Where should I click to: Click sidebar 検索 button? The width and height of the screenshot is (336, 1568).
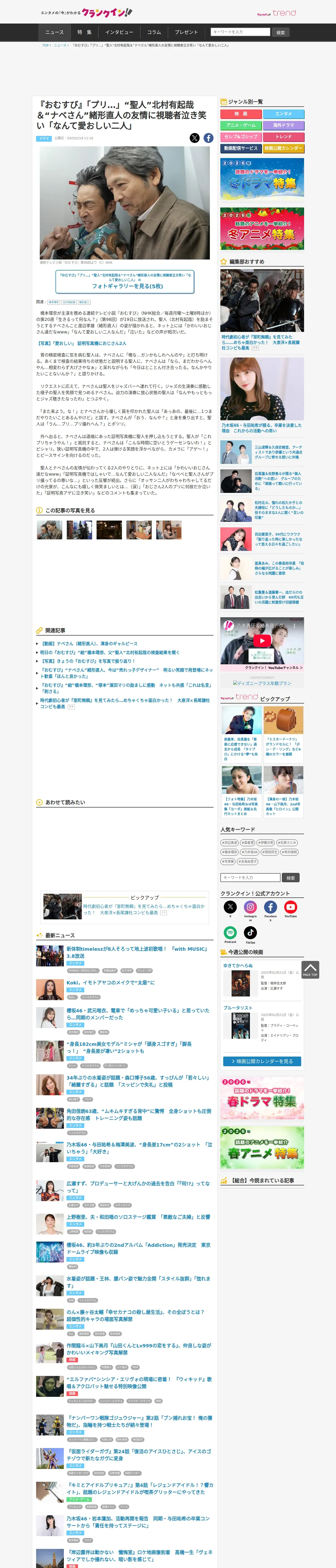291,878
